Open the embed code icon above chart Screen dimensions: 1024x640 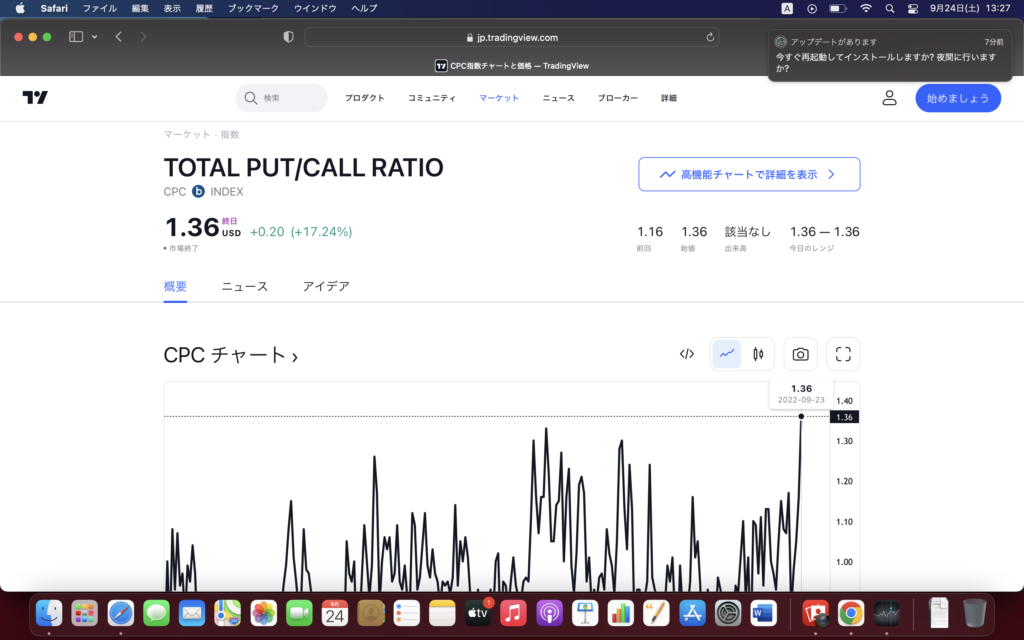(x=687, y=354)
